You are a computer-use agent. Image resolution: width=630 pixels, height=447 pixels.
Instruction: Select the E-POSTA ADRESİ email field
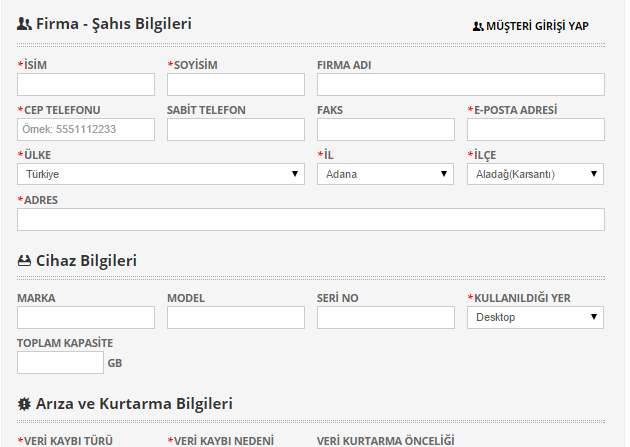(x=536, y=129)
